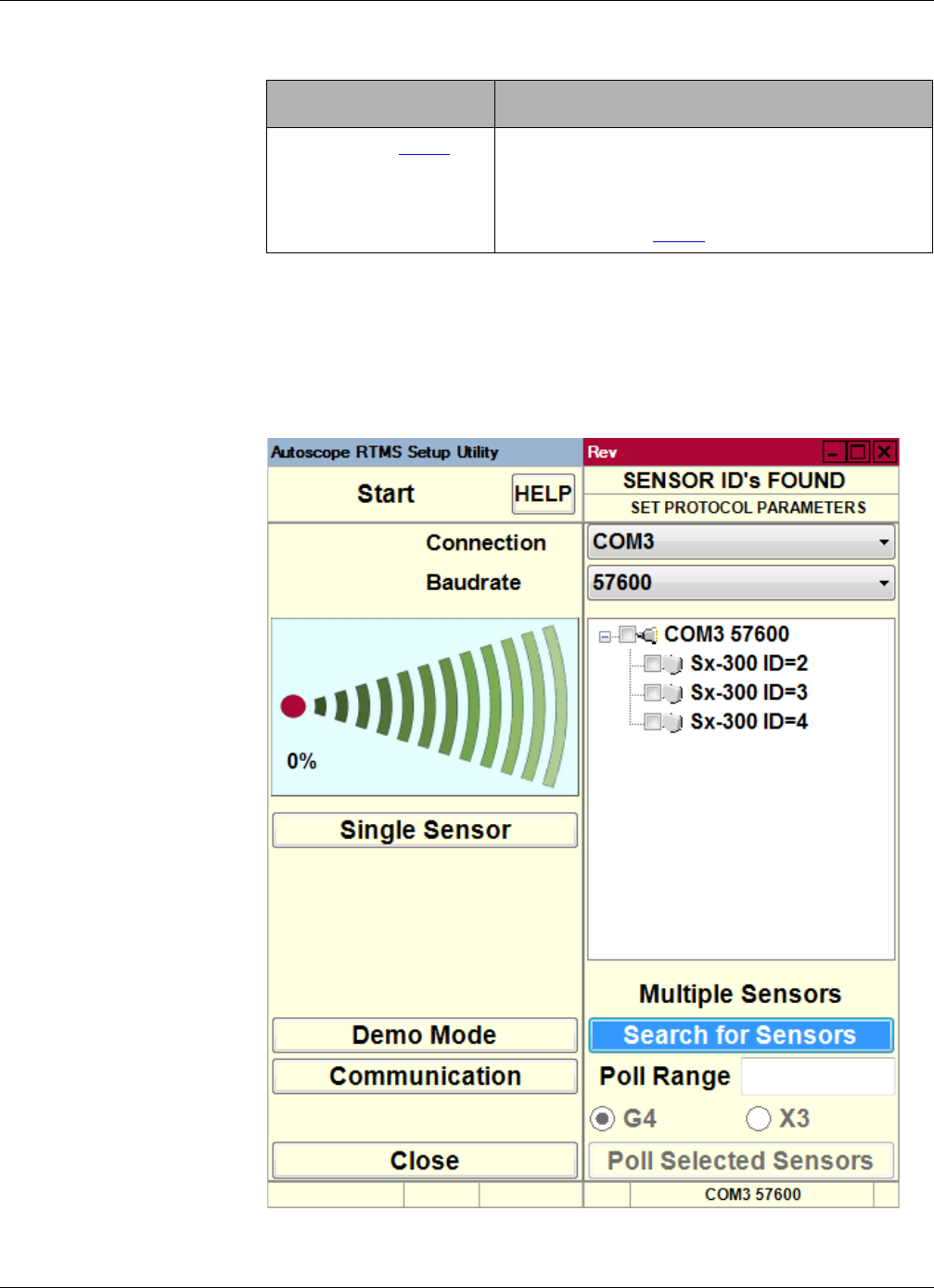Click the sensor icon for Sx-300 ID=4
Viewport: 934px width, 1288px height.
pyautogui.click(x=673, y=722)
